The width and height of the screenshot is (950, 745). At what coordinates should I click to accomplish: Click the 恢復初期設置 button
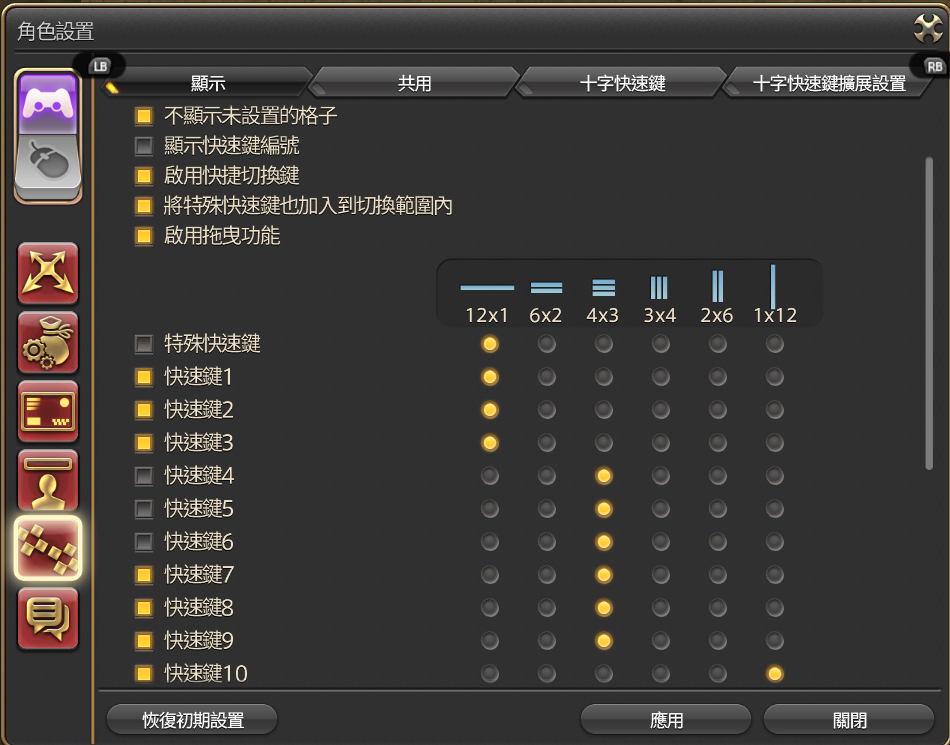click(192, 720)
